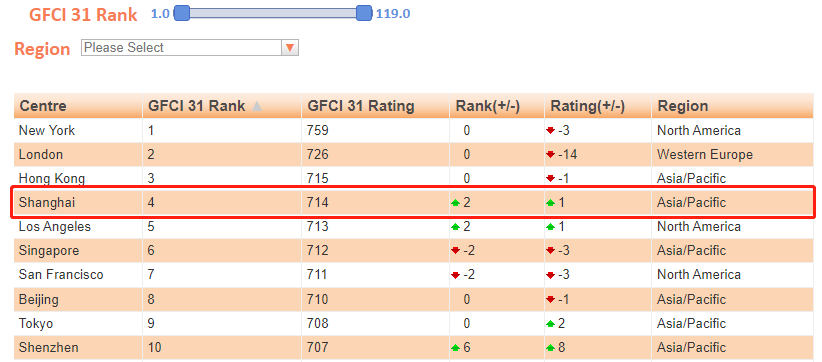Click the red down arrow in Singapore's Rank(+/-)
Screen dimensions: 822x362
coord(456,251)
